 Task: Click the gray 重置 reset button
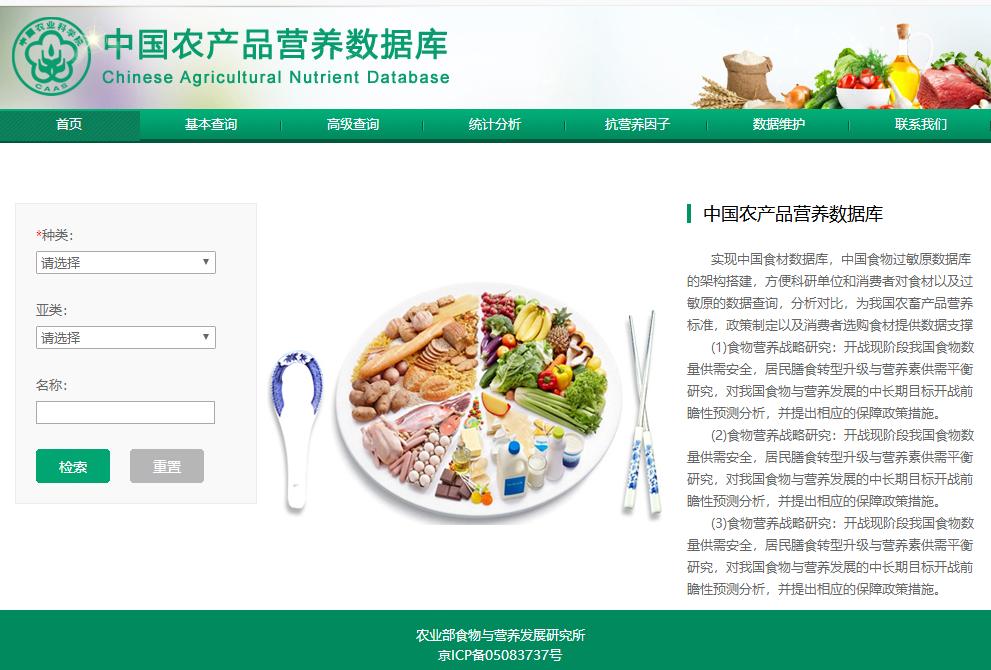coord(167,466)
